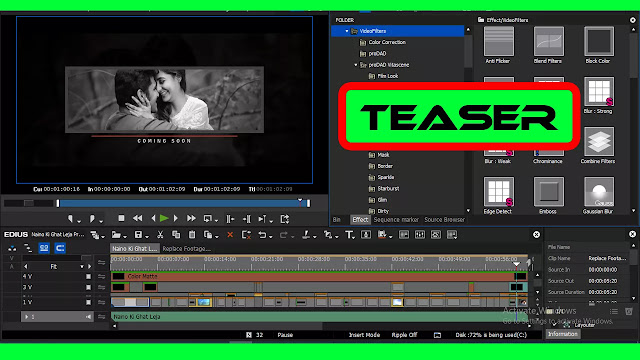640x360 pixels.
Task: Select the Naino Ki Ghat L... sequence tab
Action: pos(135,248)
